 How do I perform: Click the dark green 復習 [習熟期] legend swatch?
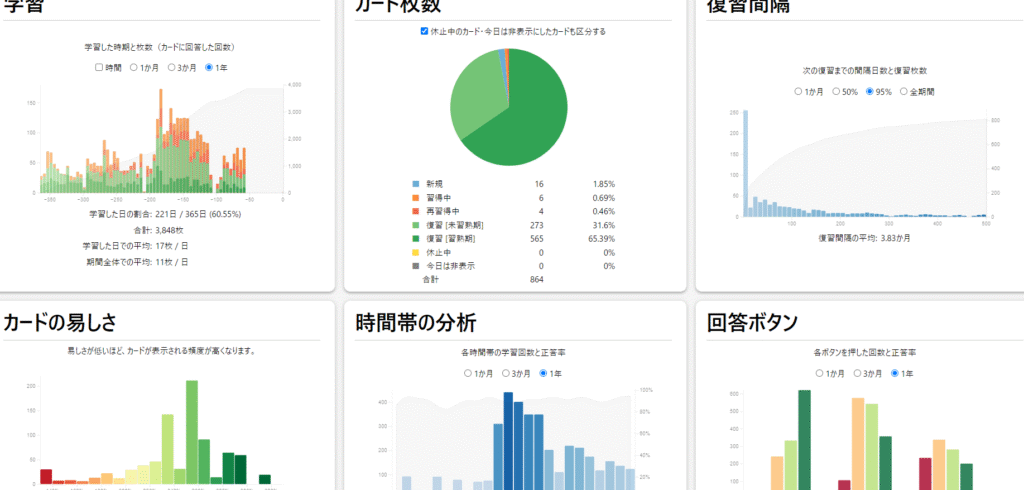point(415,239)
